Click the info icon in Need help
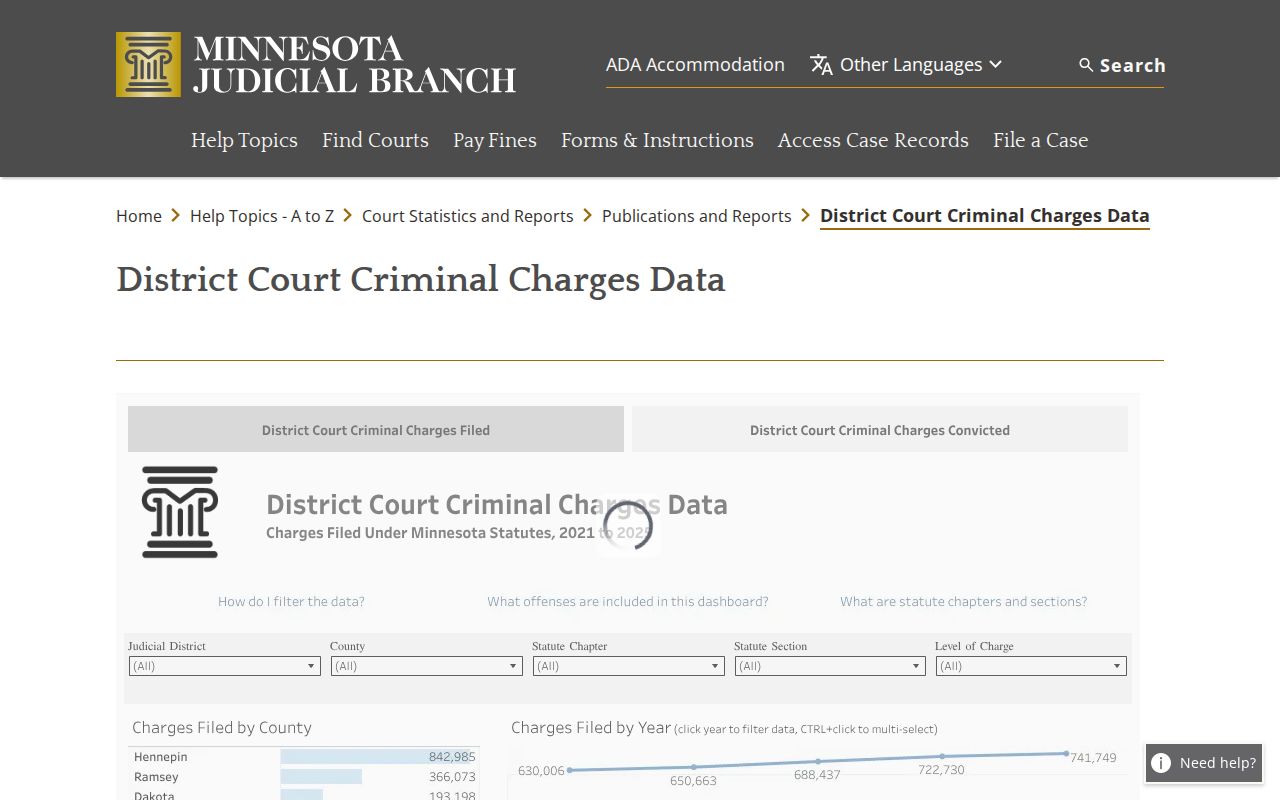 [1161, 763]
